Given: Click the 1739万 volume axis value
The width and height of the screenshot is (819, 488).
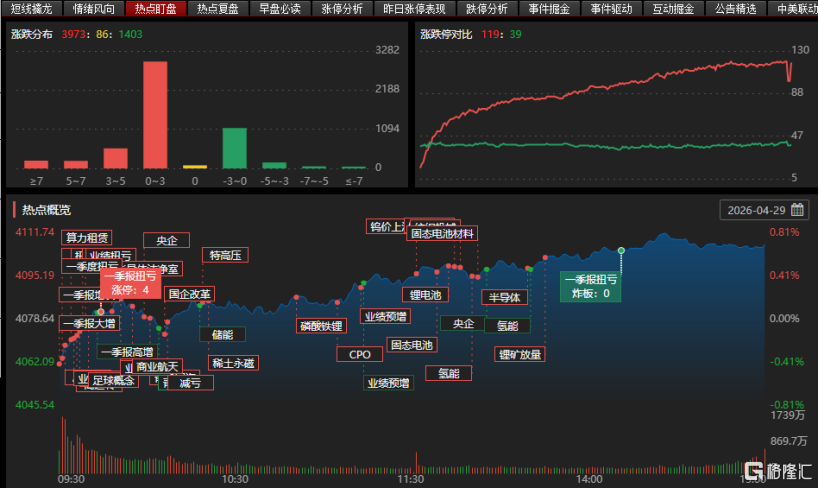Looking at the screenshot, I should [788, 415].
